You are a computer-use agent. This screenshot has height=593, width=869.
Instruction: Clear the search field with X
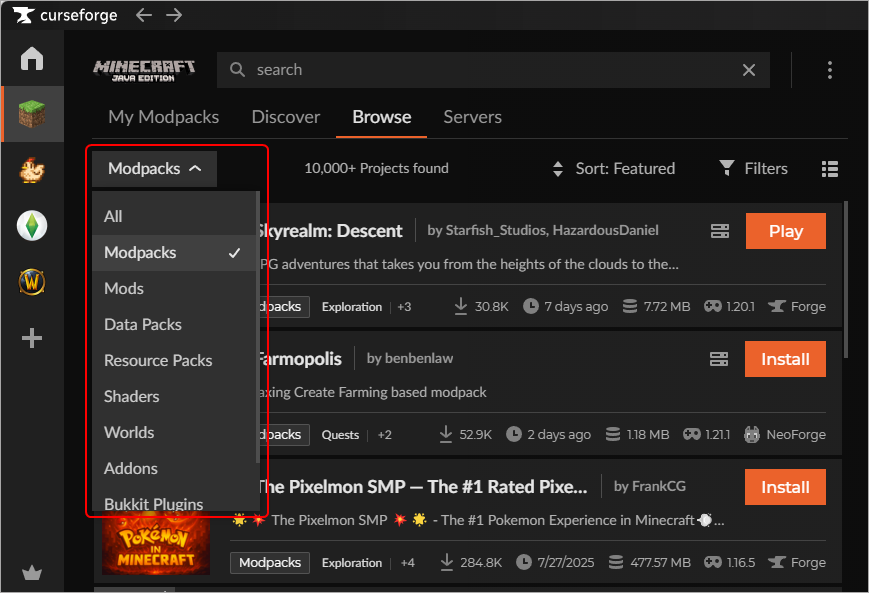pos(749,70)
